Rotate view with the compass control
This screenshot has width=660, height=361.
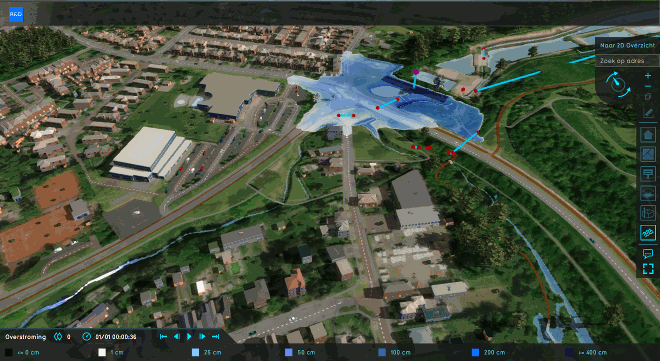coord(617,84)
